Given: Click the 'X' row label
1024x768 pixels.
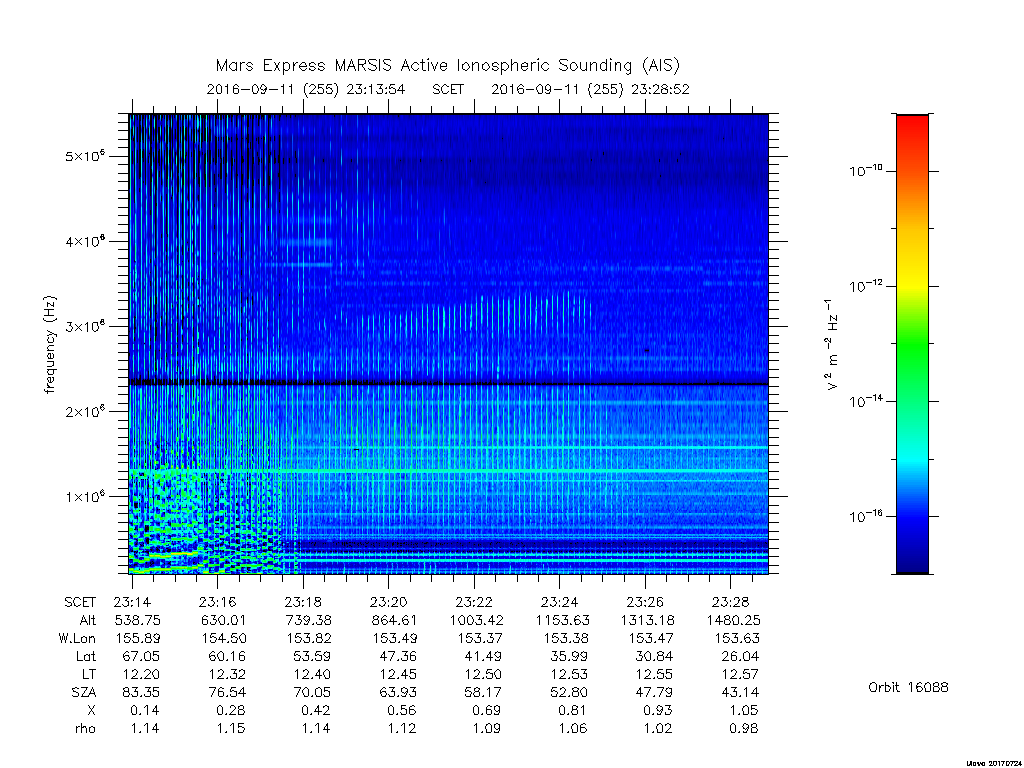Looking at the screenshot, I should [x=91, y=710].
